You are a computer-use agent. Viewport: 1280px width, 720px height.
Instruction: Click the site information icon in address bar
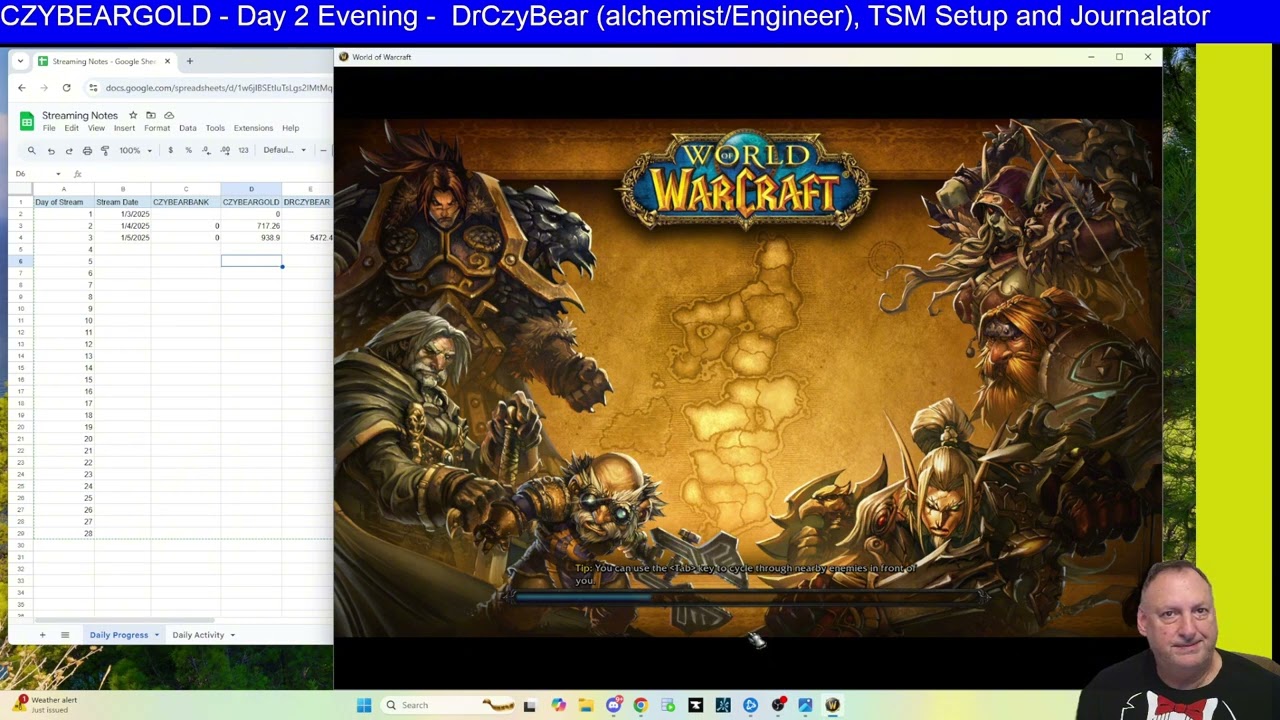tap(93, 88)
